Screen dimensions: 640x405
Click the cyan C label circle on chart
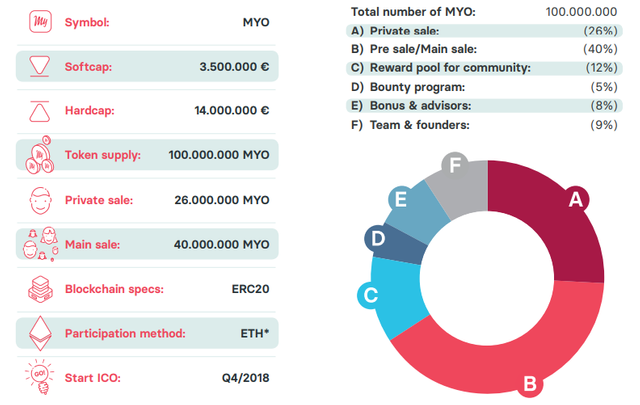(x=370, y=295)
